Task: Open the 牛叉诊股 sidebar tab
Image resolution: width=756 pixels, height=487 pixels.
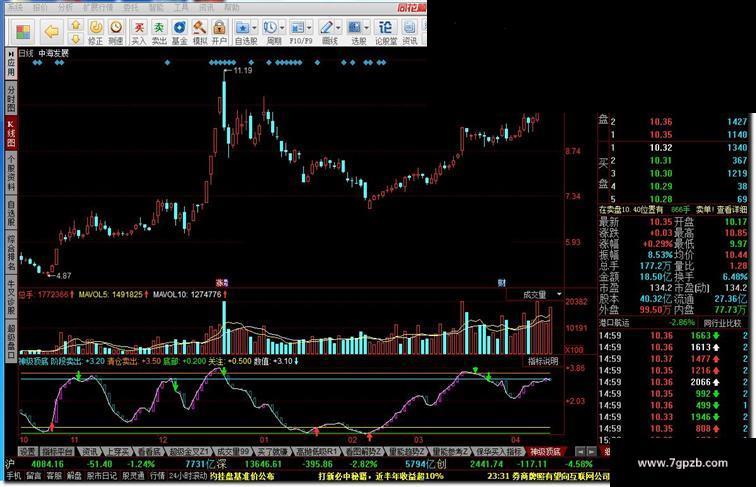Action: click(x=11, y=296)
